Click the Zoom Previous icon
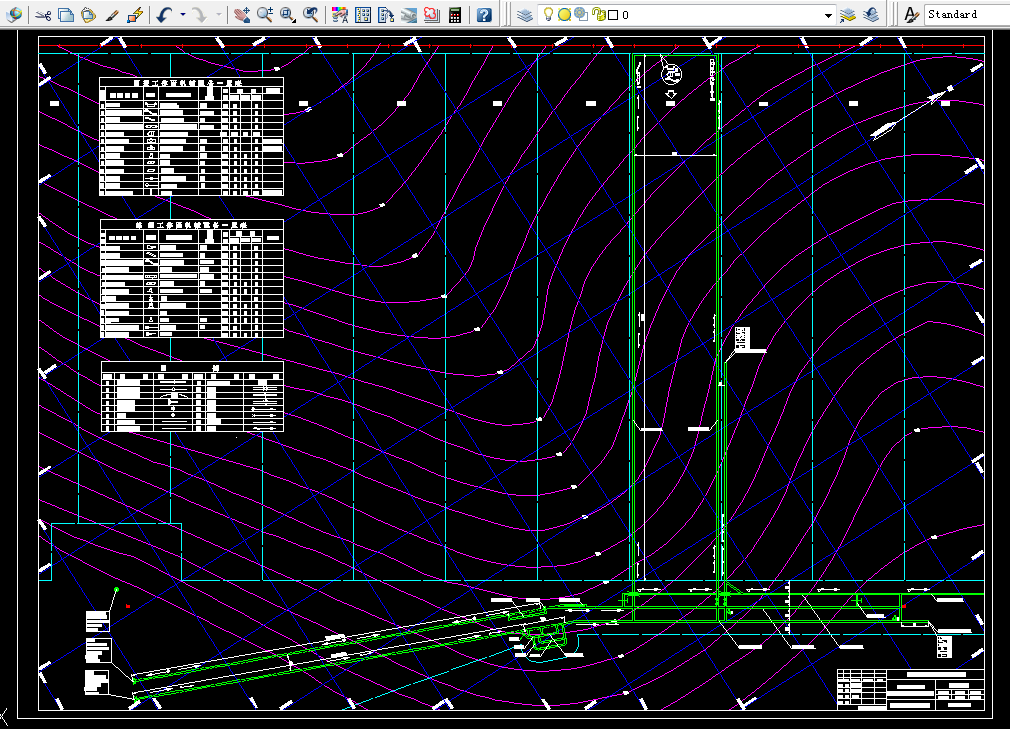Screen dimensions: 1010x729 310,15
